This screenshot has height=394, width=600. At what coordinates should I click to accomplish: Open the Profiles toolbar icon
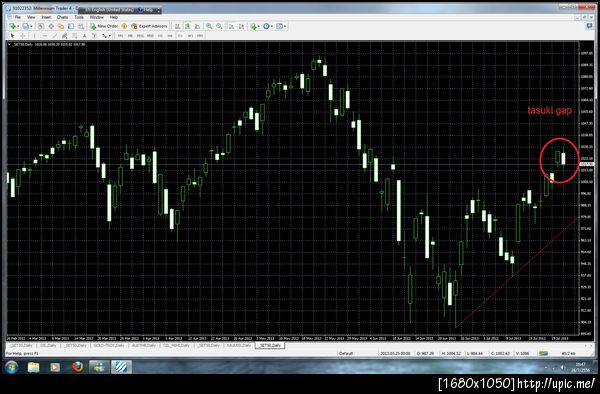tap(25, 26)
